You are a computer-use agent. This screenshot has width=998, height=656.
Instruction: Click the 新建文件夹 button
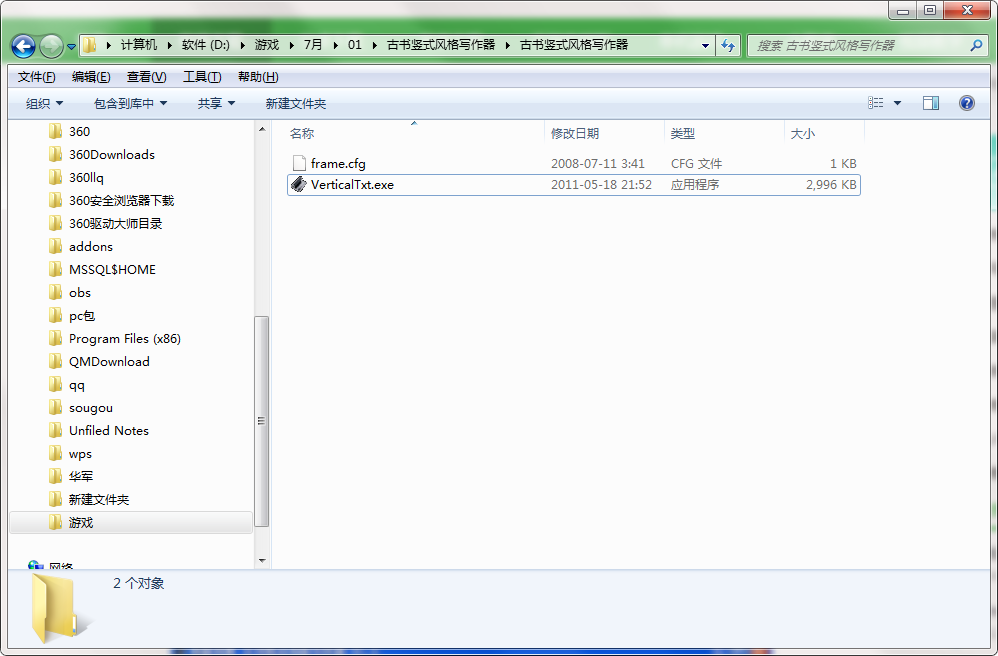(x=295, y=103)
